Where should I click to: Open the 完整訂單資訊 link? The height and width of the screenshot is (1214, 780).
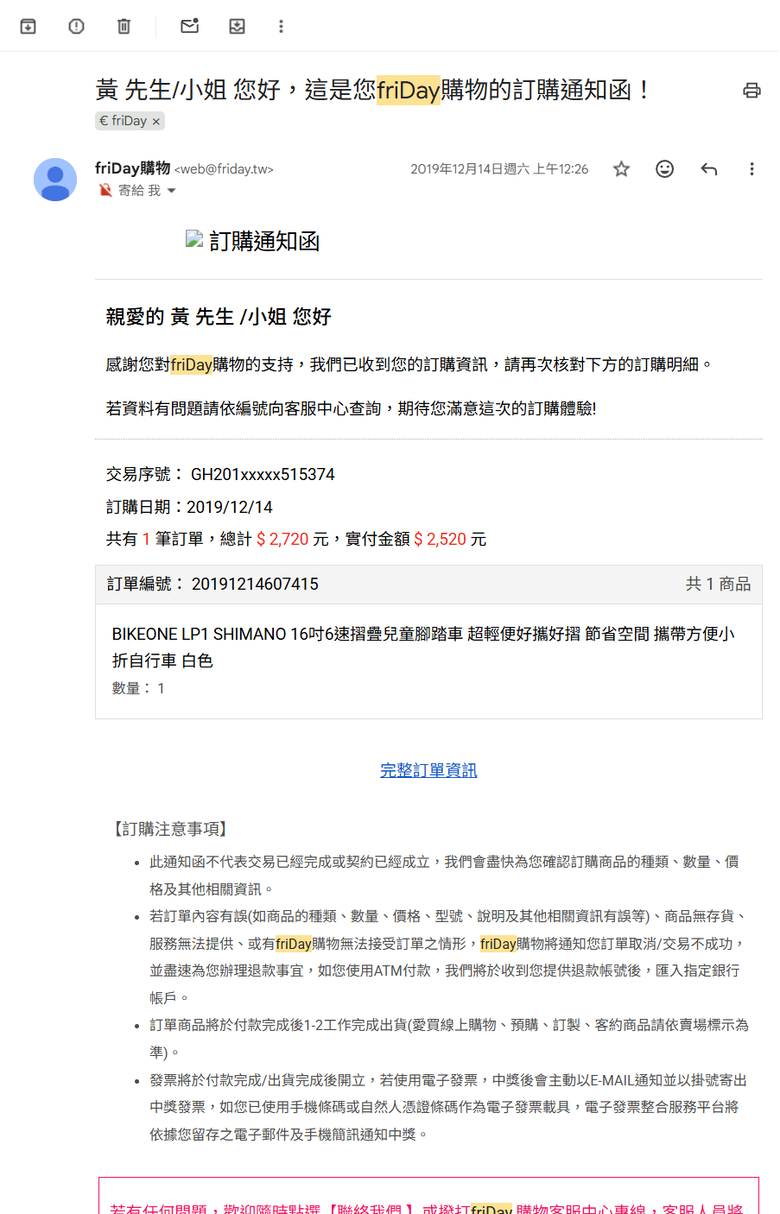click(x=429, y=770)
